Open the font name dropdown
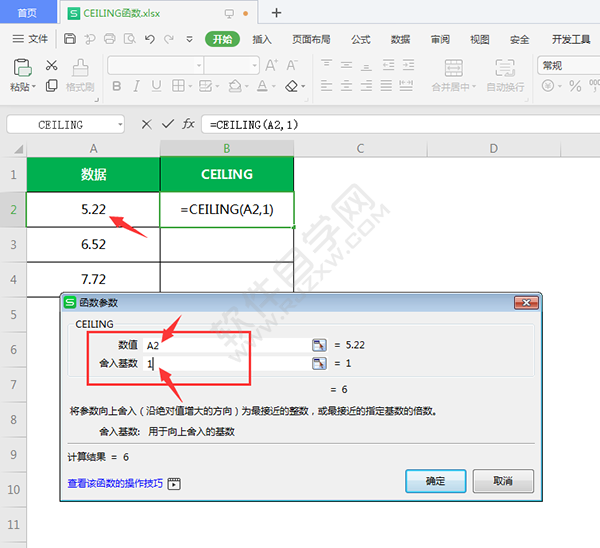The height and width of the screenshot is (548, 600). point(199,65)
